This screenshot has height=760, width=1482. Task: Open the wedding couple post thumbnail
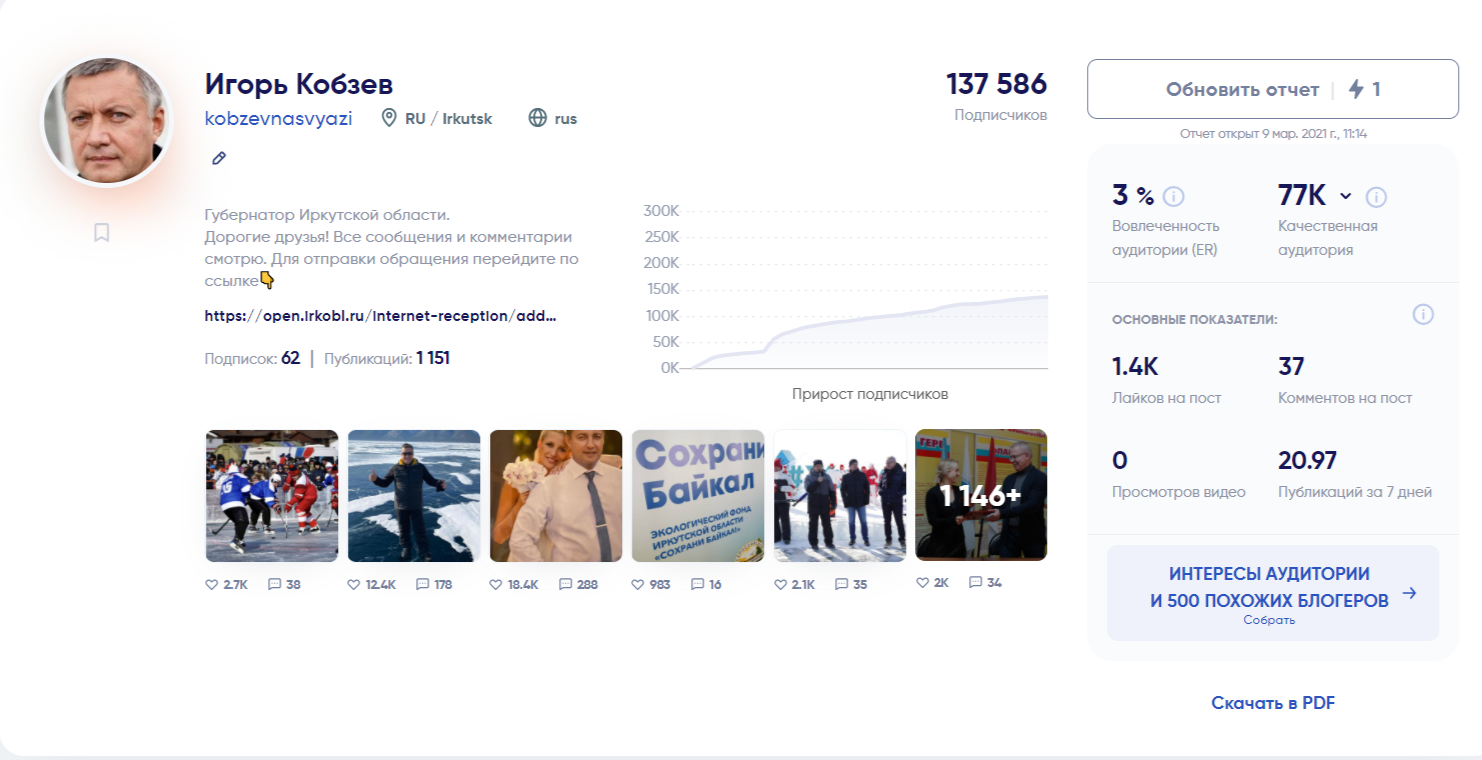pyautogui.click(x=556, y=496)
